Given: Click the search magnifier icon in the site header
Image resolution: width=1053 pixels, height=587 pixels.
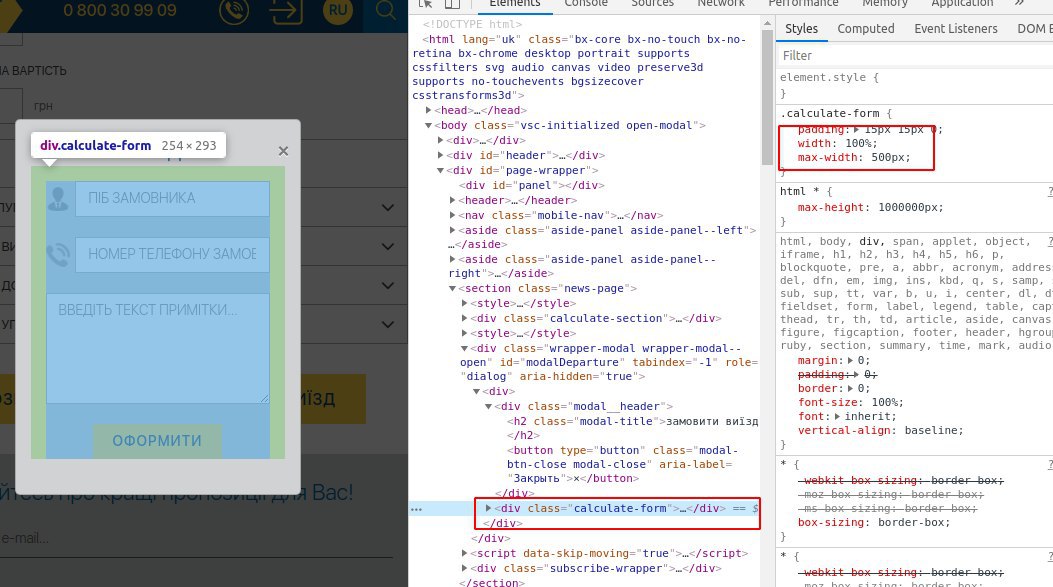Looking at the screenshot, I should tap(385, 10).
